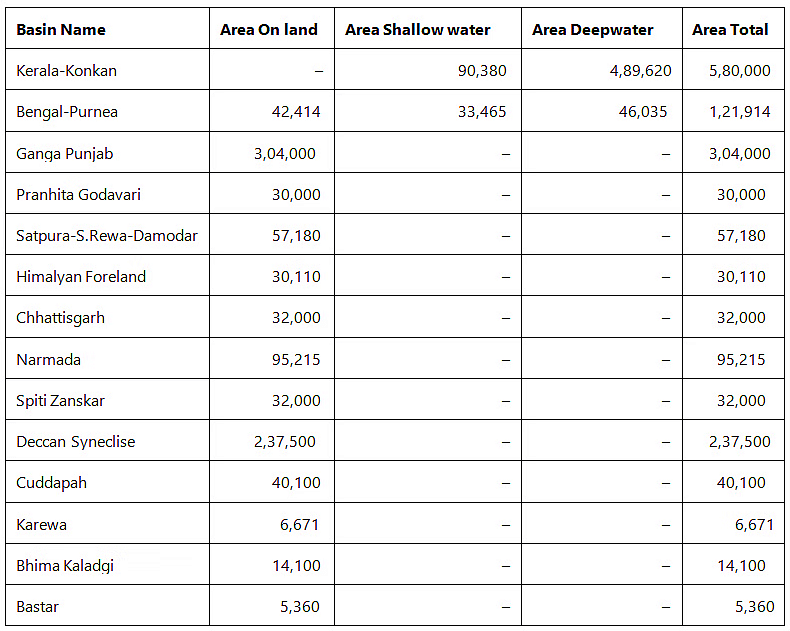Click the Area On land column header
790x631 pixels.
[269, 30]
